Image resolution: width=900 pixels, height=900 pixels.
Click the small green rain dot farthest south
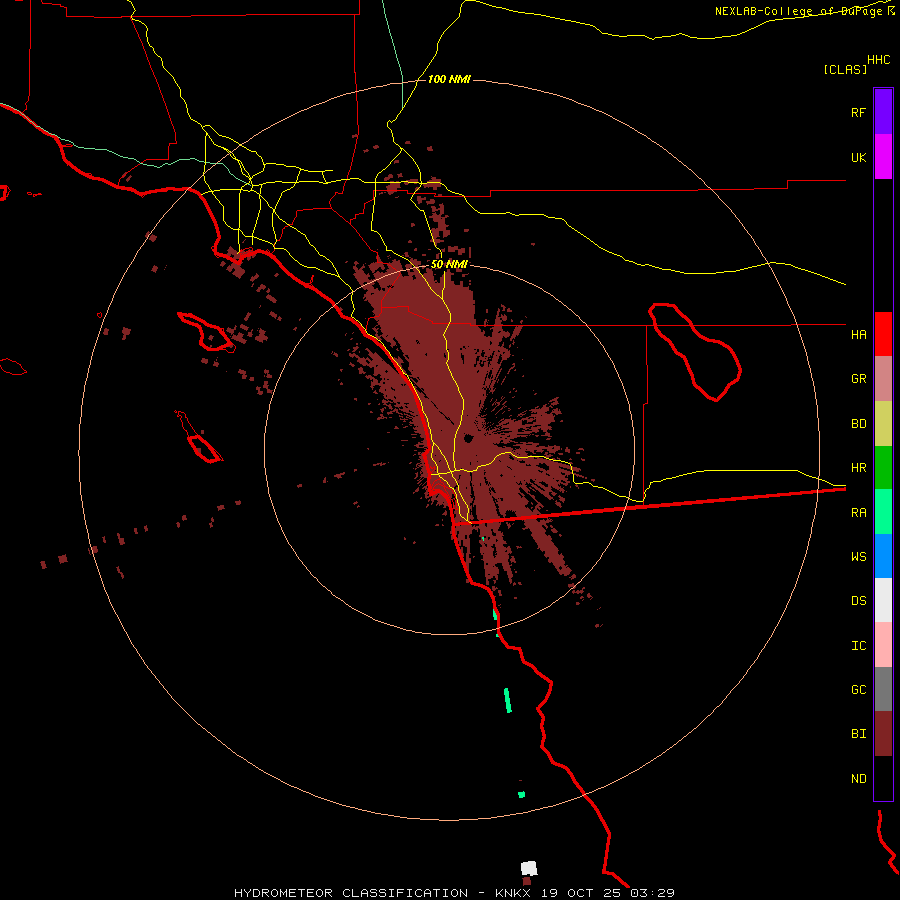pos(521,794)
